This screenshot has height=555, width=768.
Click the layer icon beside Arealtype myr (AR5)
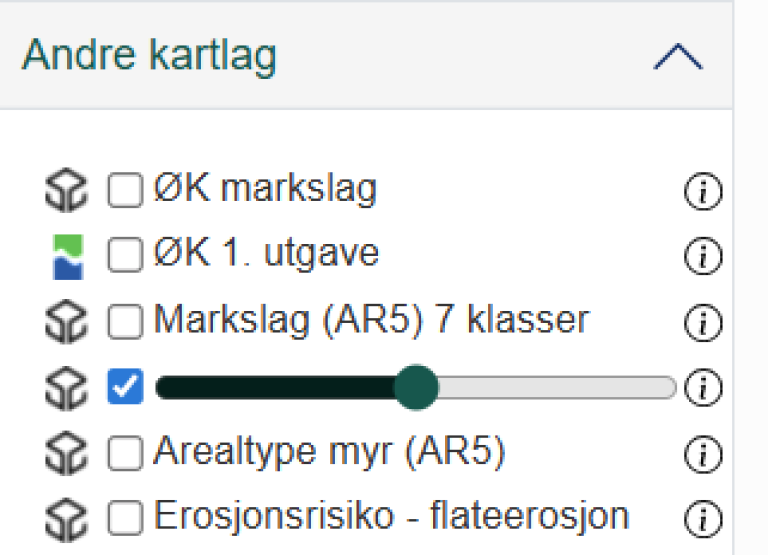point(67,454)
